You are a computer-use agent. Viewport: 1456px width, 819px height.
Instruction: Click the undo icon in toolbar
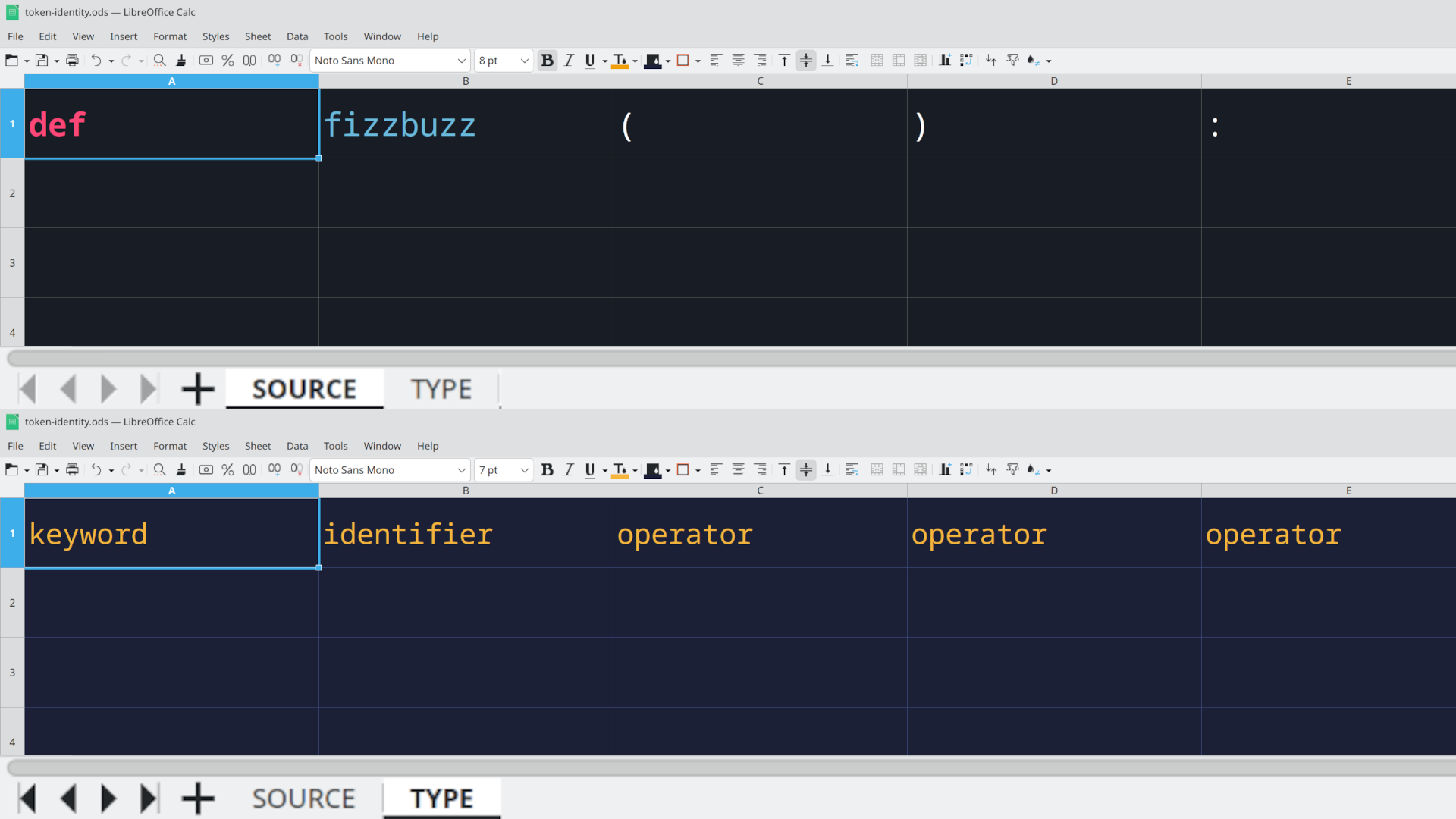(93, 60)
